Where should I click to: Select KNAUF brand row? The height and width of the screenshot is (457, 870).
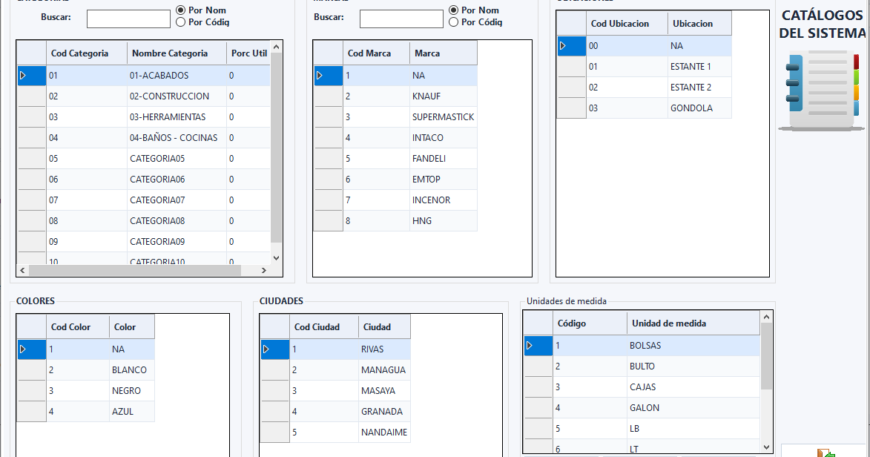point(396,96)
